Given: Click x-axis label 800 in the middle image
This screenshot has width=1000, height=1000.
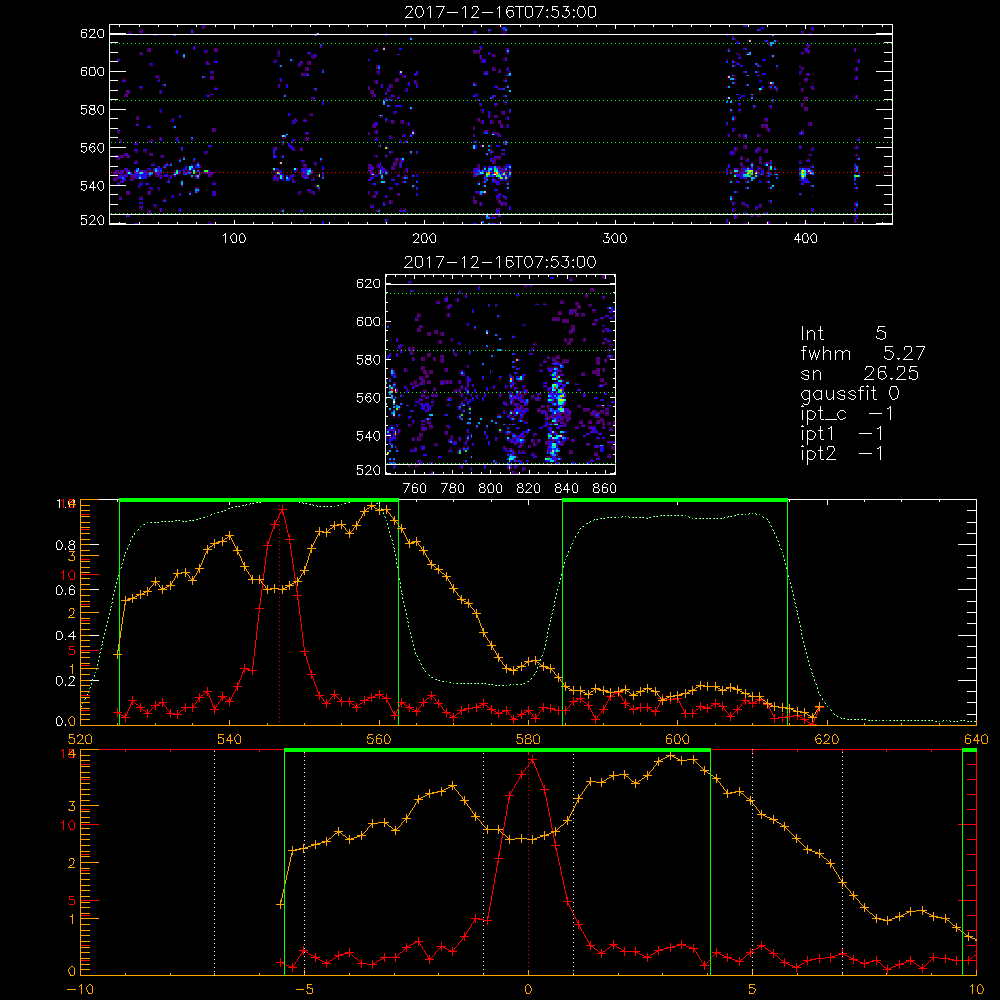Looking at the screenshot, I should [x=490, y=489].
